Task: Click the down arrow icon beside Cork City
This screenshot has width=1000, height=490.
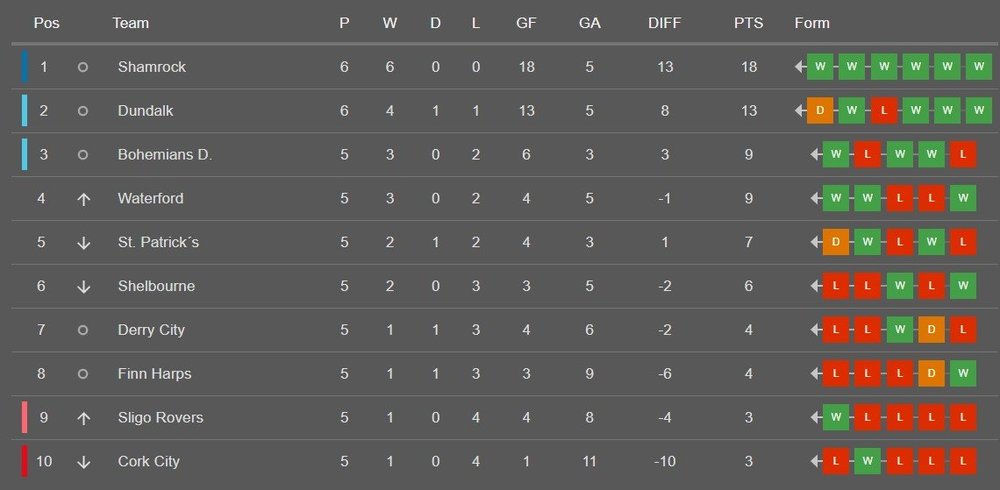Action: [83, 462]
